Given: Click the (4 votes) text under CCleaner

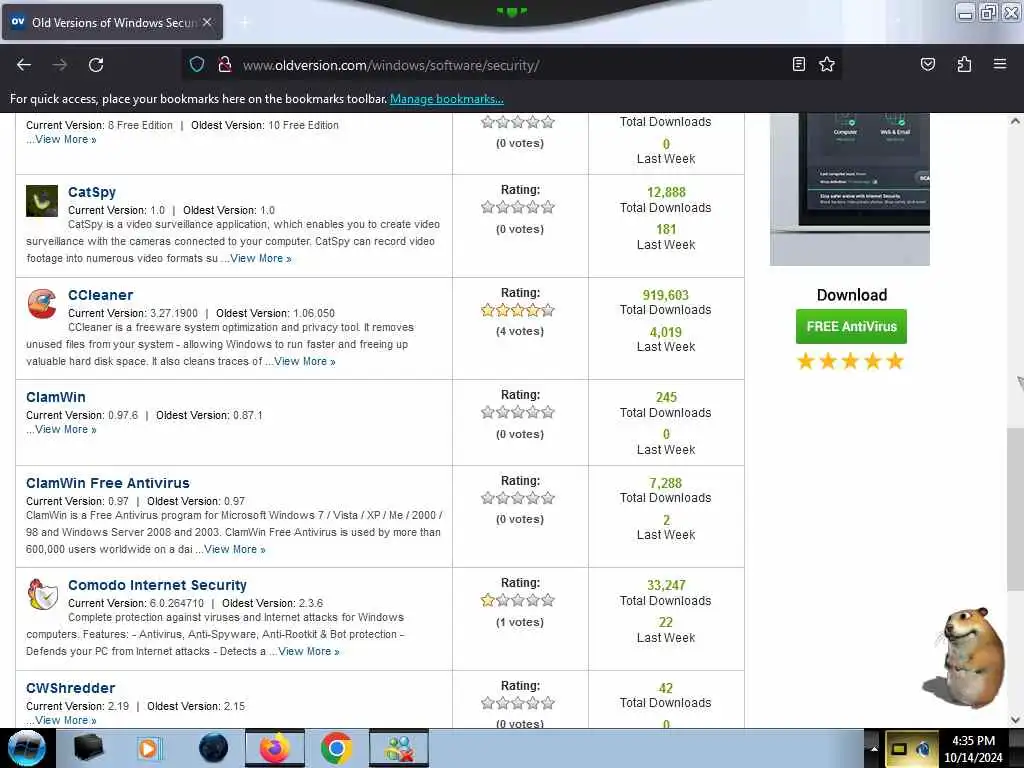Looking at the screenshot, I should pos(520,332).
